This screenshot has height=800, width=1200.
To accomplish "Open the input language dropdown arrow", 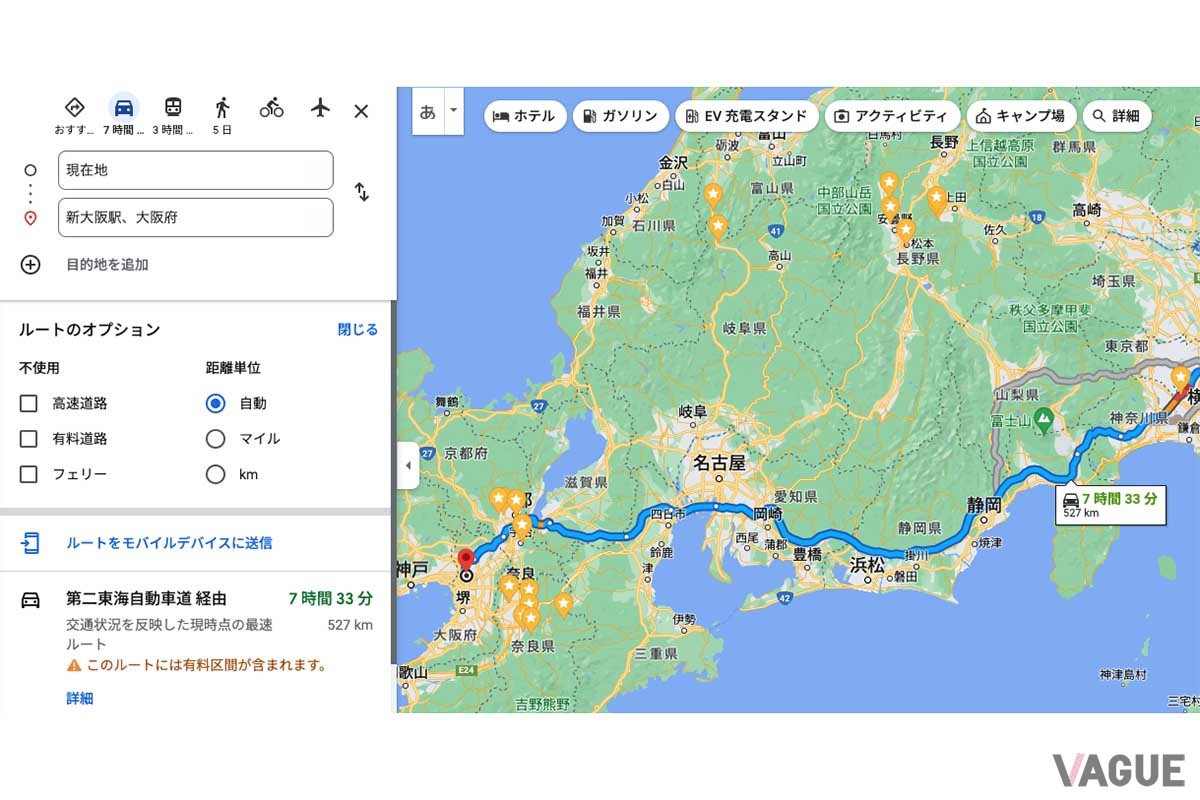I will [x=452, y=112].
